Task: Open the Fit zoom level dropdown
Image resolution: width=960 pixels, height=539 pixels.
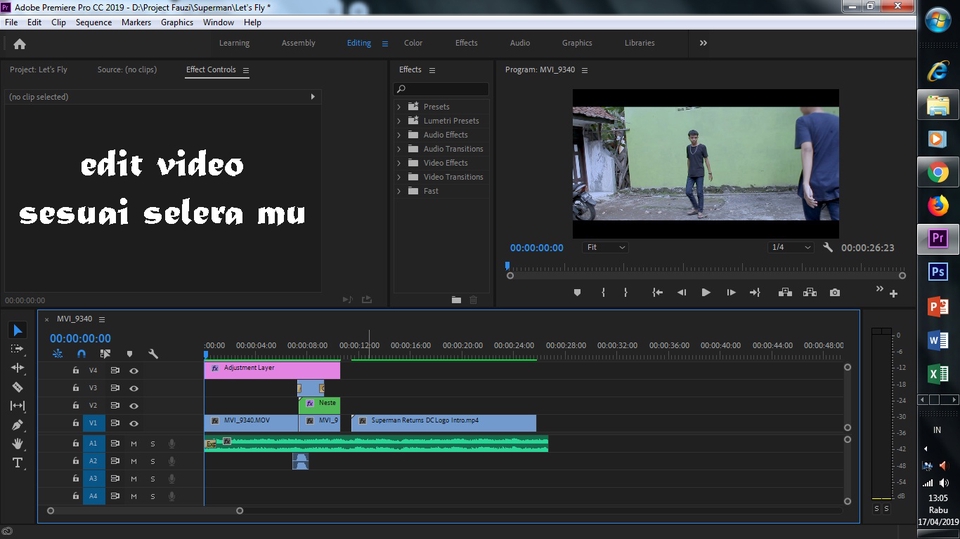Action: 606,247
